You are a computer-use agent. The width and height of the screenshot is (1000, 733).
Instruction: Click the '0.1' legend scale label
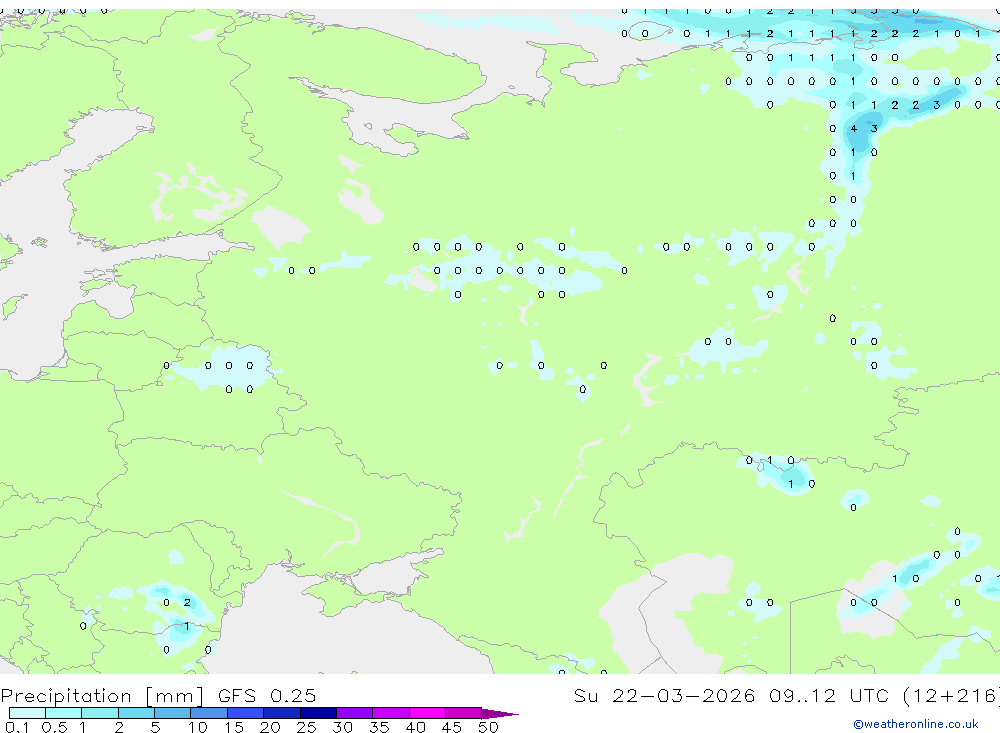[x=17, y=727]
